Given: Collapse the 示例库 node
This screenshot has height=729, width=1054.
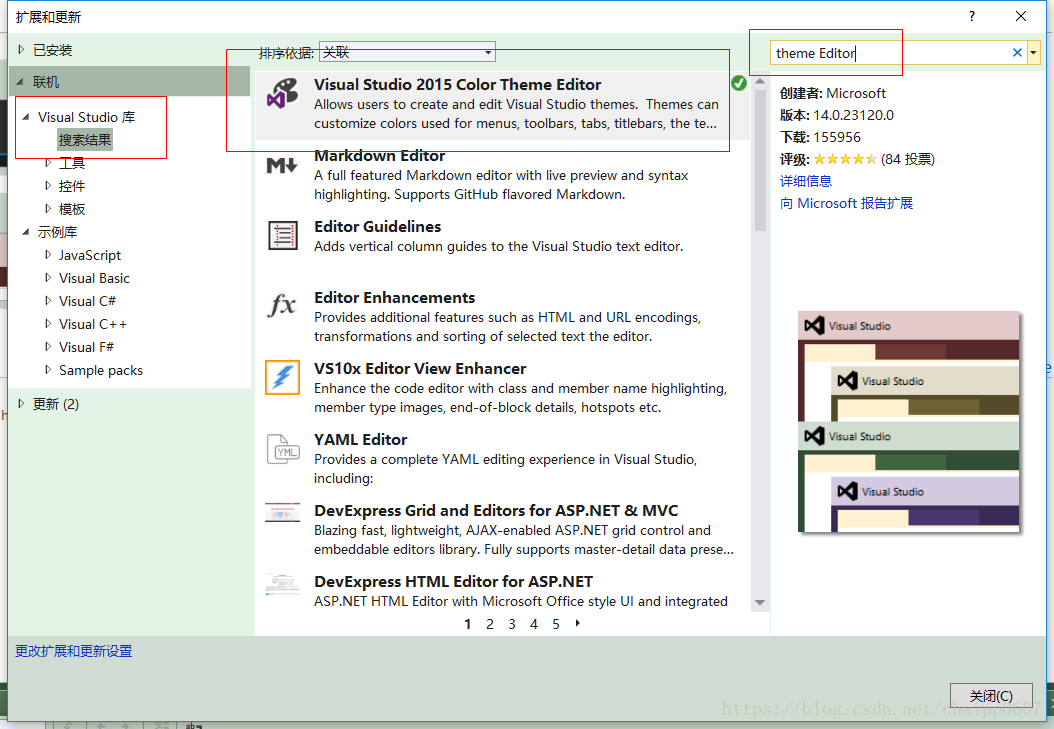Looking at the screenshot, I should pos(26,232).
